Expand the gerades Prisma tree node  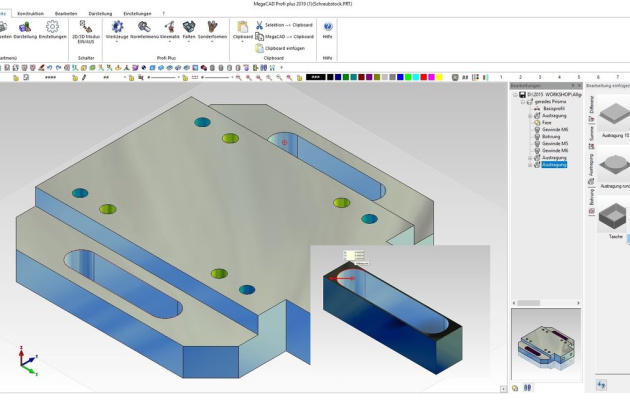pyautogui.click(x=522, y=102)
